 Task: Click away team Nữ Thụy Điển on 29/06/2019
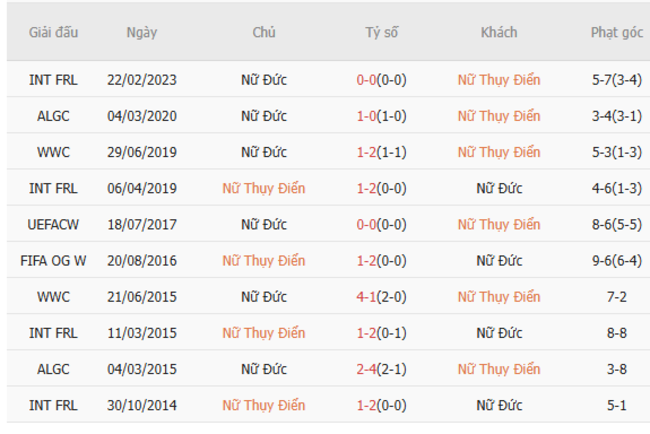[498, 152]
